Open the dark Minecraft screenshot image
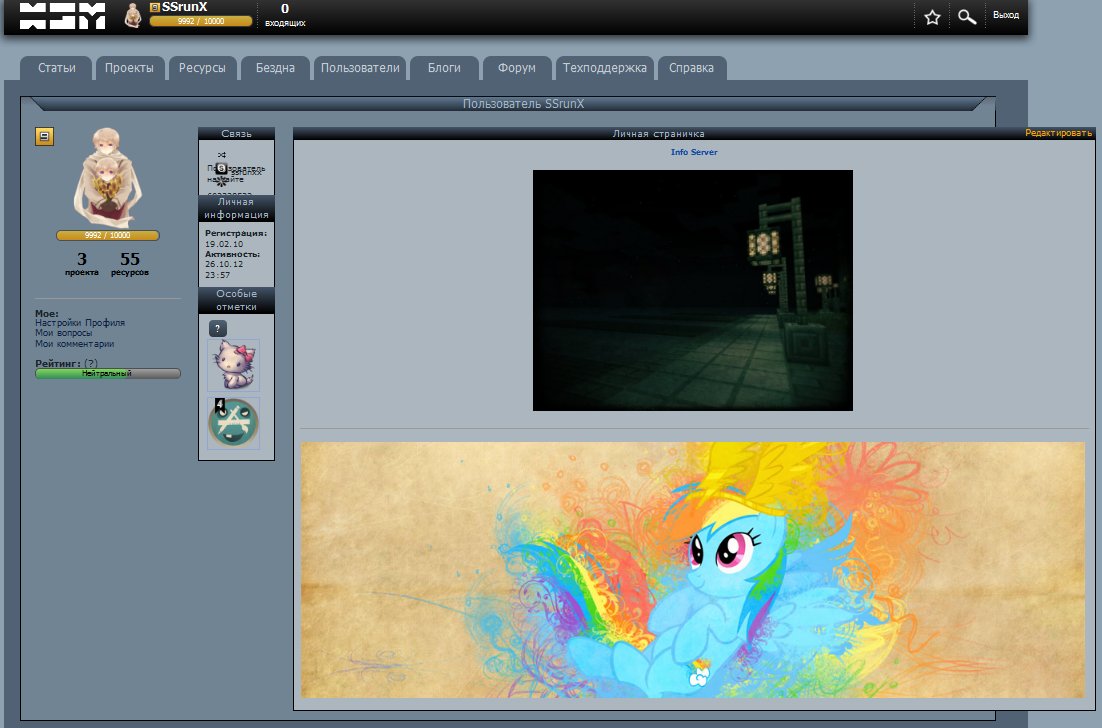Viewport: 1102px width, 728px height. click(x=692, y=290)
